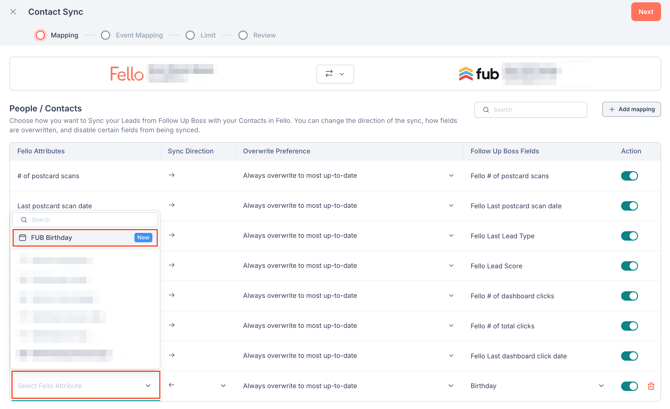
Task: Click the sync direction swap icon between logos
Action: [329, 74]
